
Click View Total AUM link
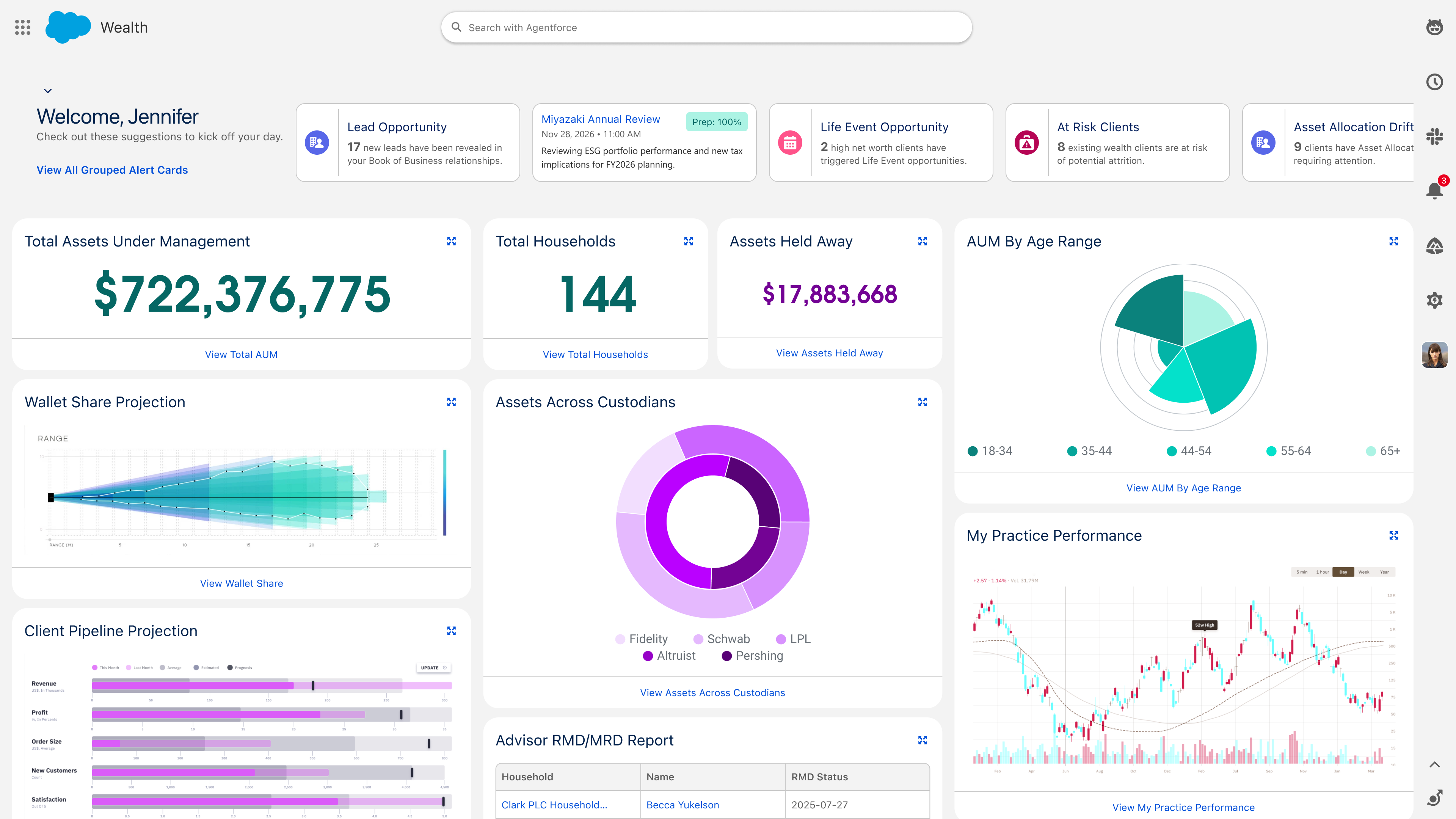click(x=242, y=355)
